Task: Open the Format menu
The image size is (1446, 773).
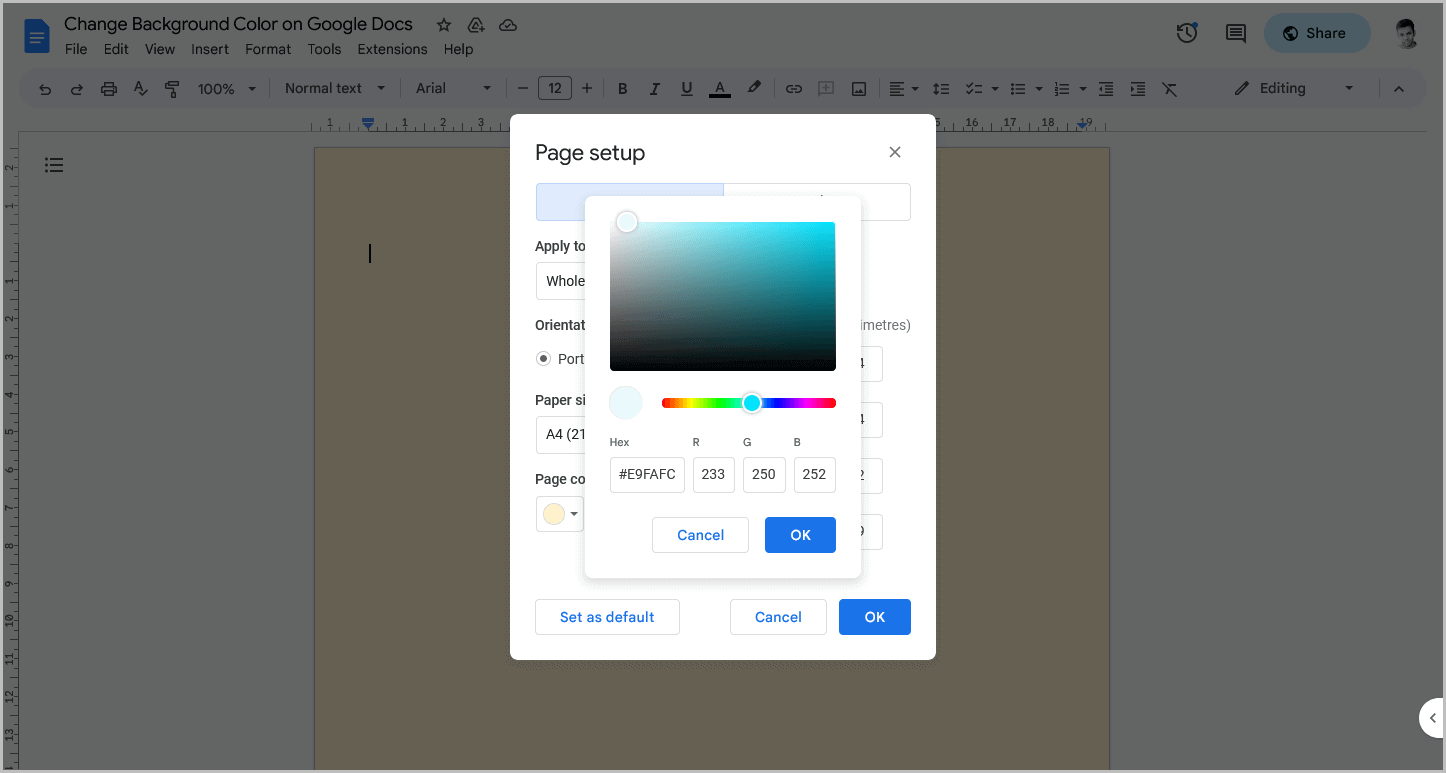Action: [x=268, y=49]
